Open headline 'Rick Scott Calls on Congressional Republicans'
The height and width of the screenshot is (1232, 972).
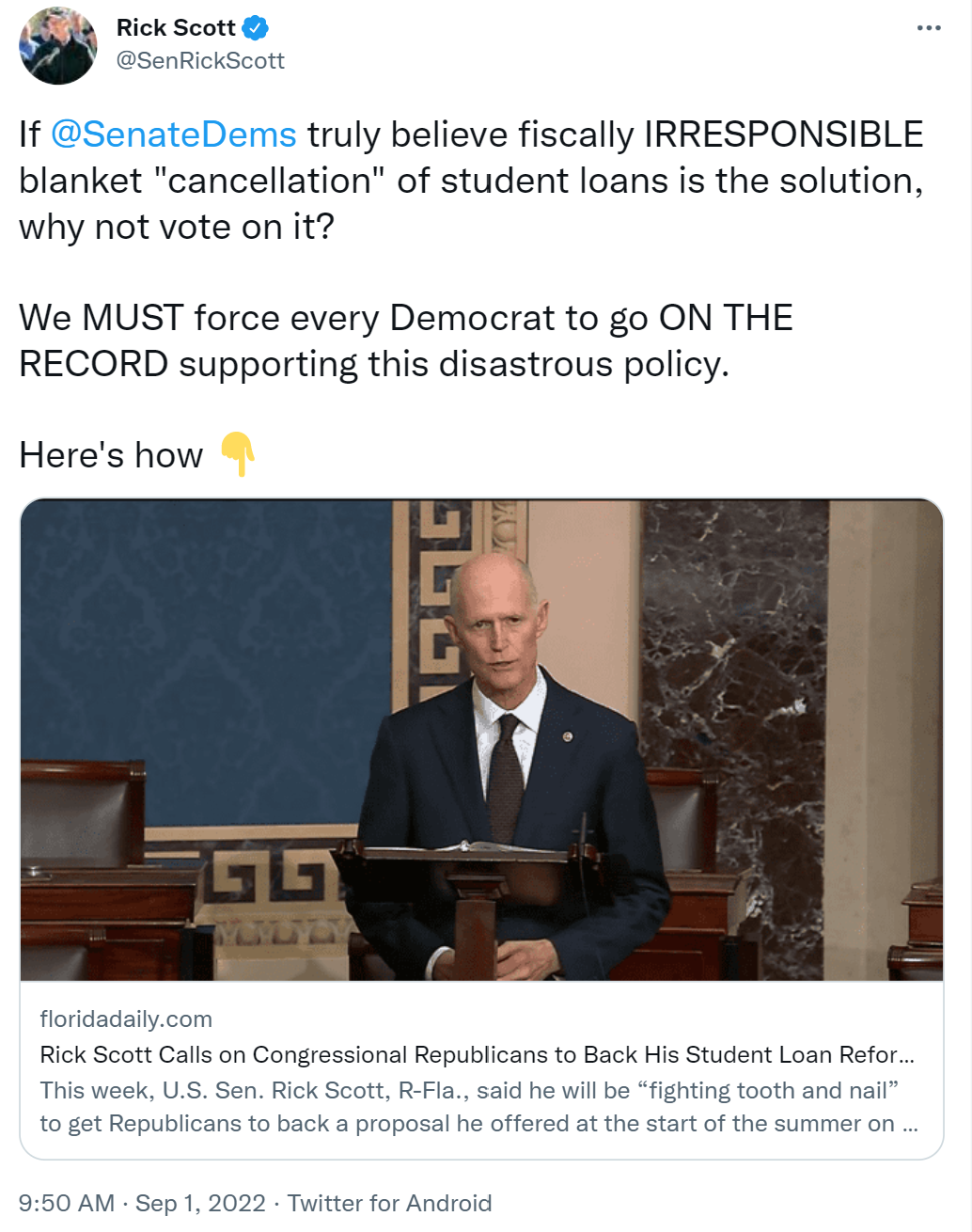point(477,1054)
